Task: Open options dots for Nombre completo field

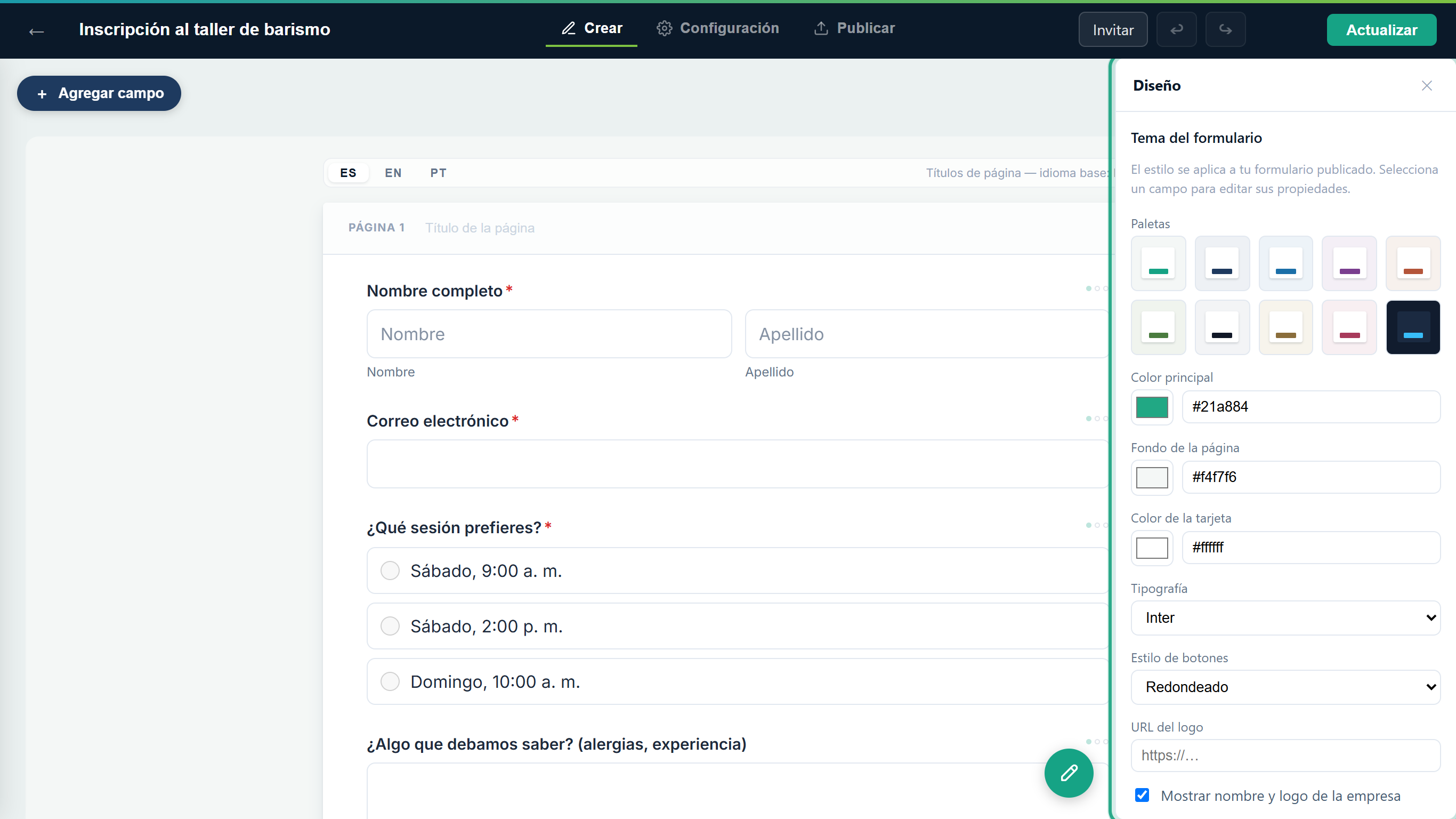Action: click(x=1096, y=288)
